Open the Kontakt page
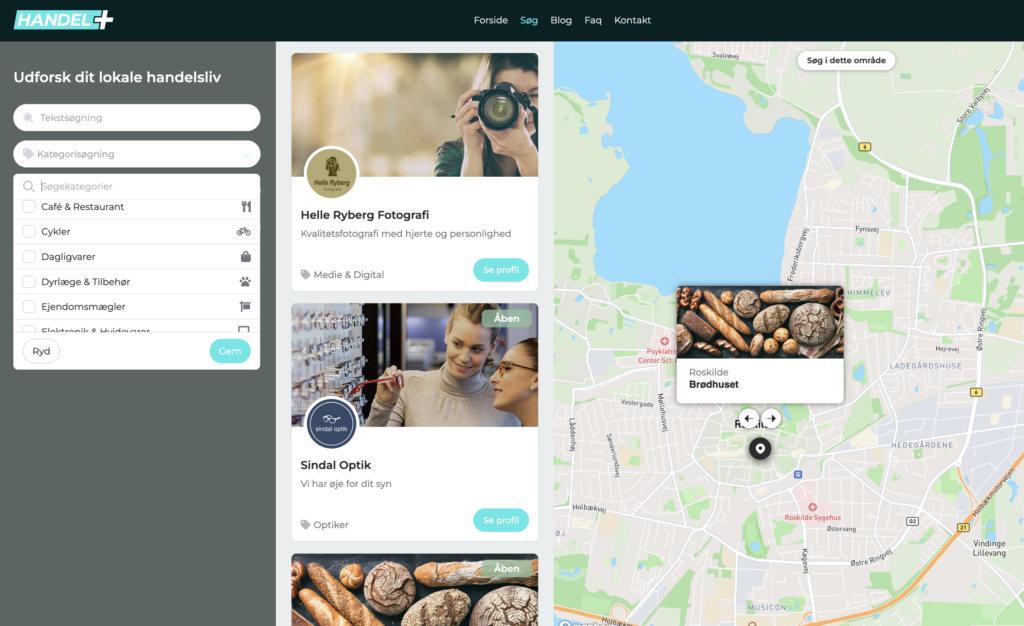The width and height of the screenshot is (1024, 626). click(632, 20)
